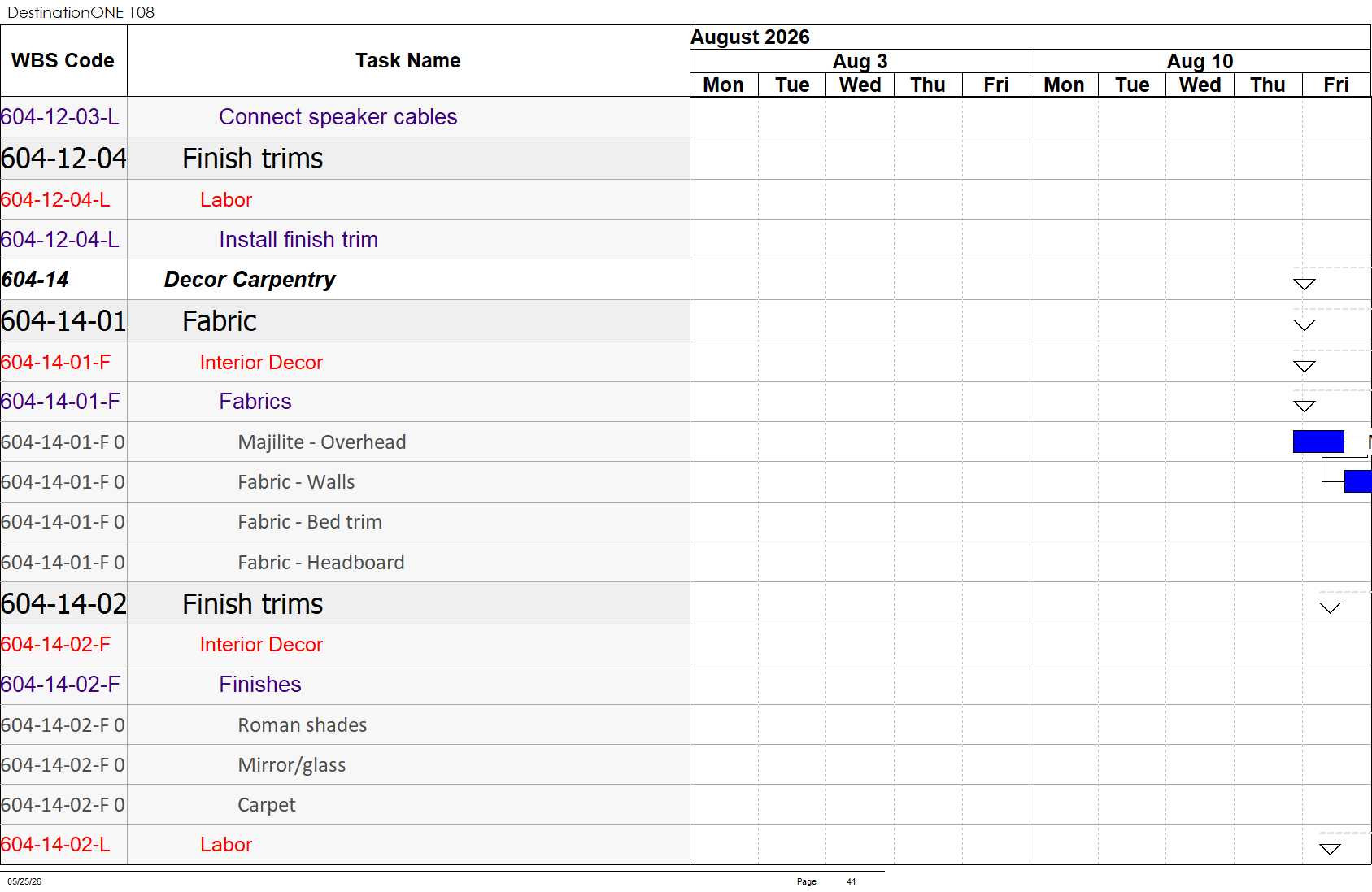
Task: Click Fri under the Aug 3 week
Action: (996, 85)
